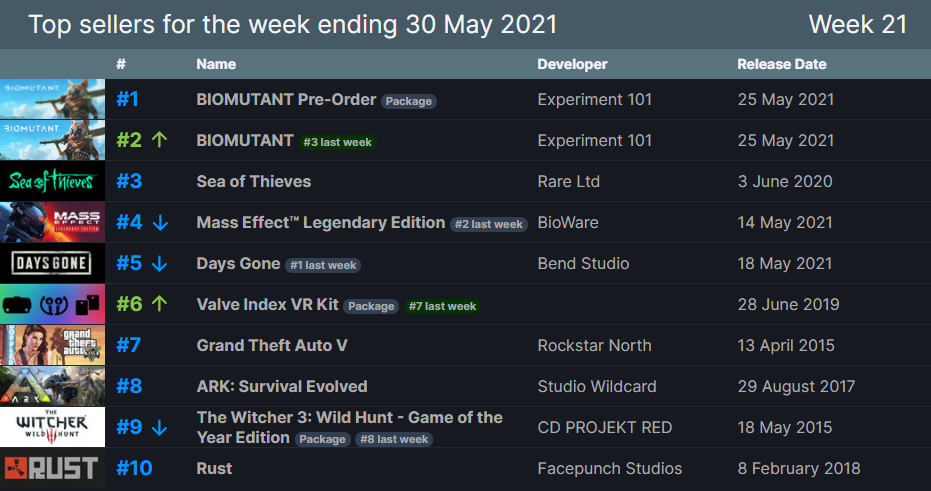This screenshot has width=931, height=491.
Task: Open the Rust game title link
Action: 214,468
